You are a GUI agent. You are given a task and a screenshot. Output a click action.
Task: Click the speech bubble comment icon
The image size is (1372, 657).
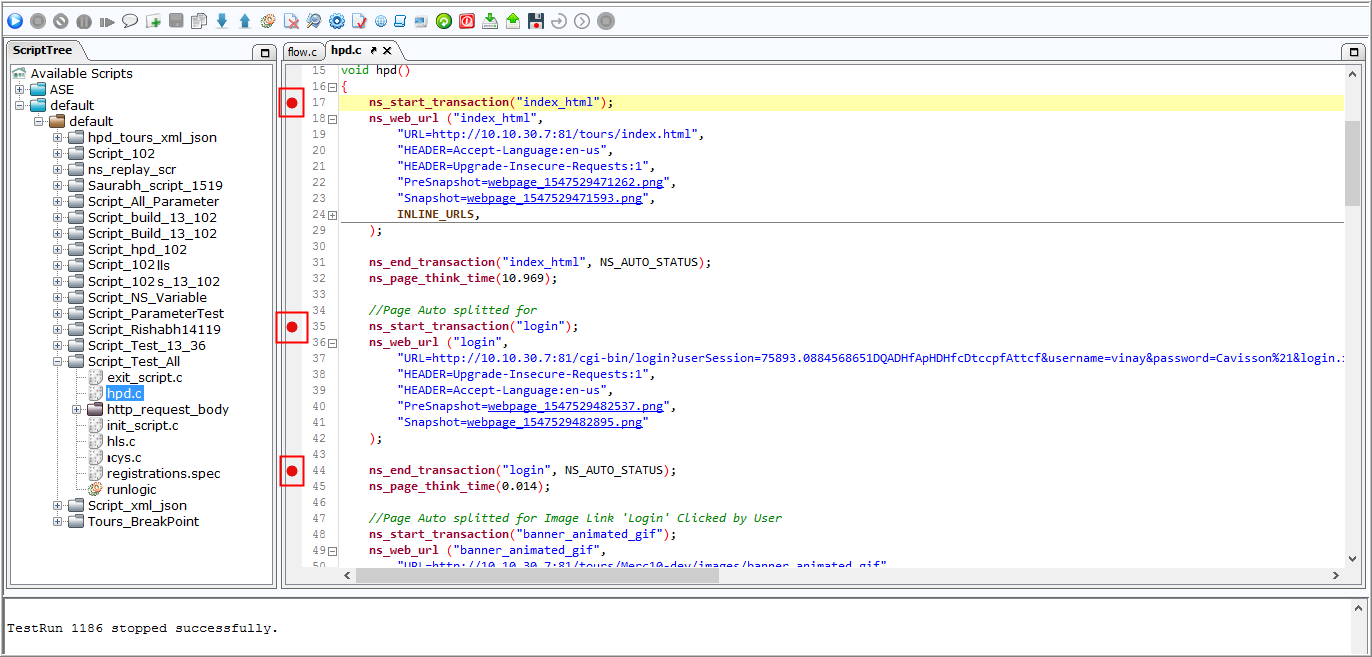coord(130,21)
